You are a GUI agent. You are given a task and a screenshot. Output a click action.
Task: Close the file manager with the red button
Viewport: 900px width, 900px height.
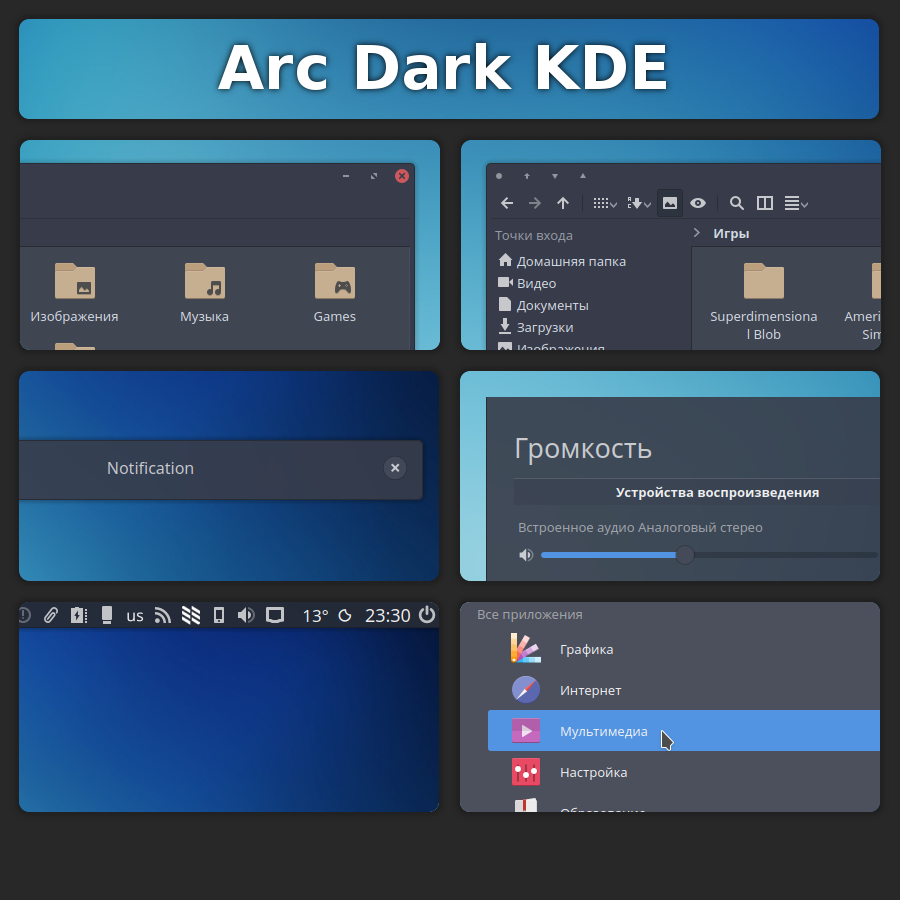pyautogui.click(x=402, y=176)
